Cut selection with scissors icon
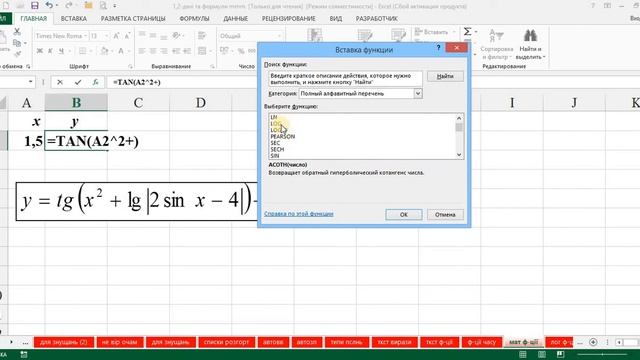This screenshot has width=640, height=360. pos(17,31)
